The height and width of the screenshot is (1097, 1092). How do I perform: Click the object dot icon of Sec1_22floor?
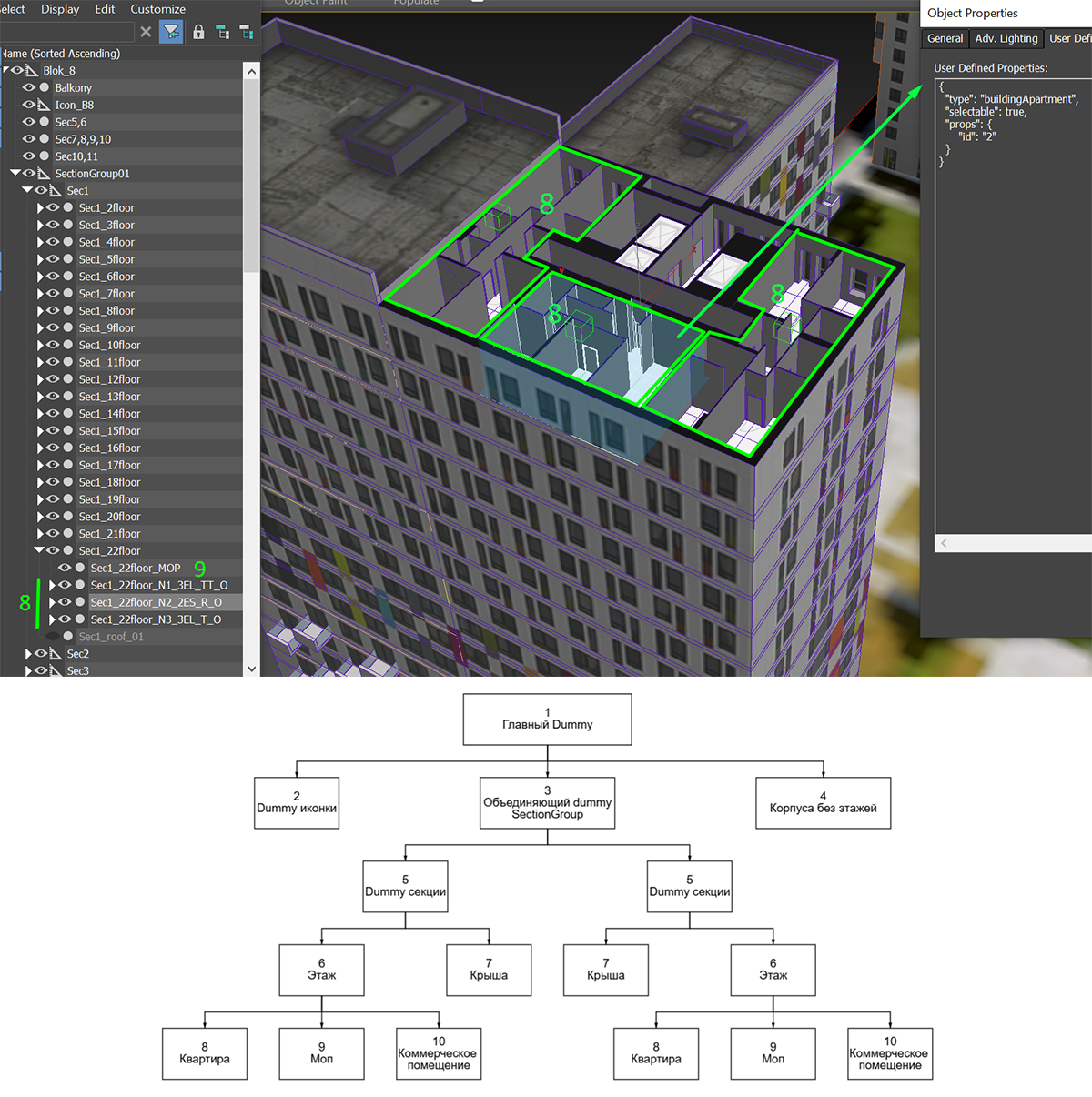(67, 551)
